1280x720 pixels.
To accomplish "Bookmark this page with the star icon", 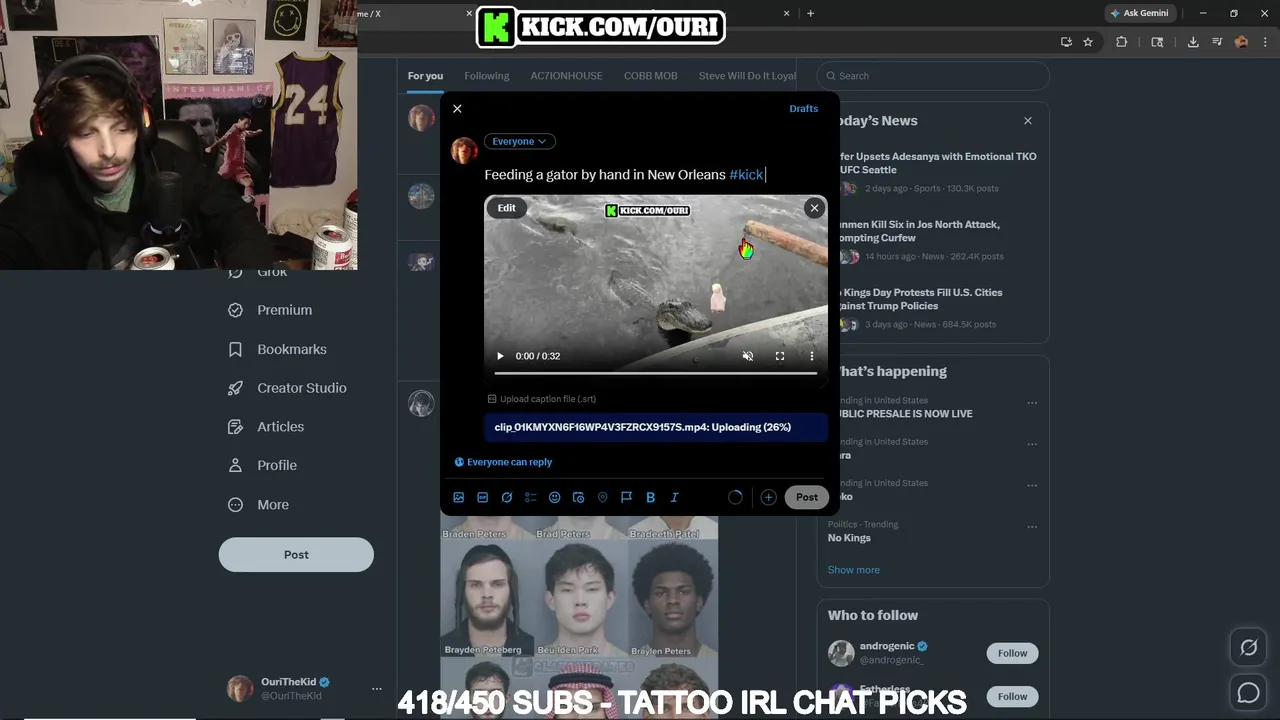I will coord(1088,42).
